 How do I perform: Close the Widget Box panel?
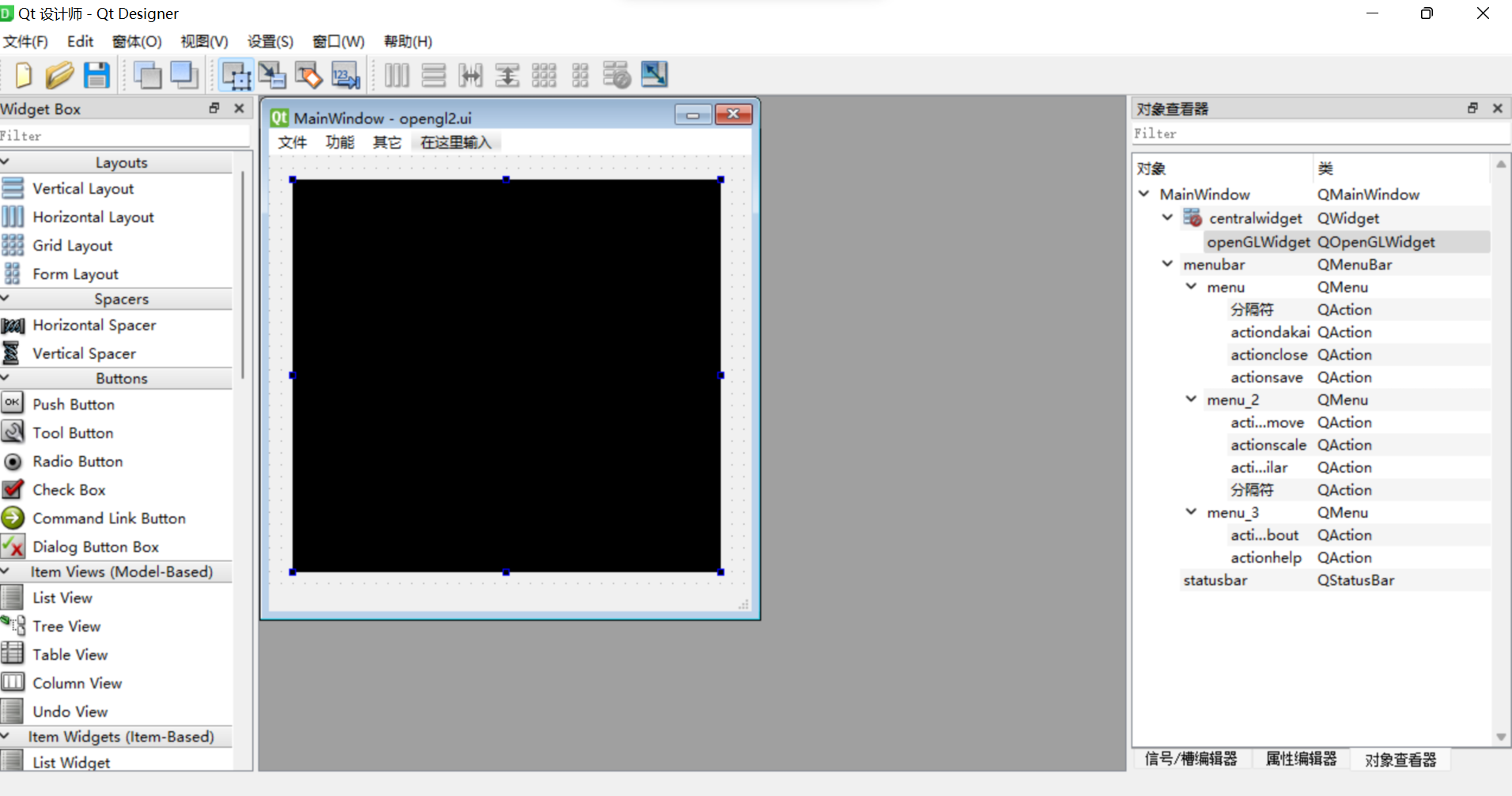(x=239, y=108)
